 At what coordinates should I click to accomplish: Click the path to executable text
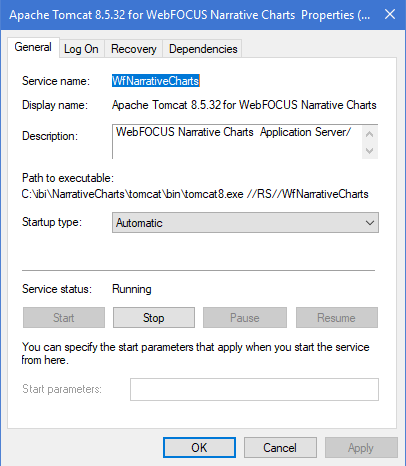pyautogui.click(x=195, y=194)
